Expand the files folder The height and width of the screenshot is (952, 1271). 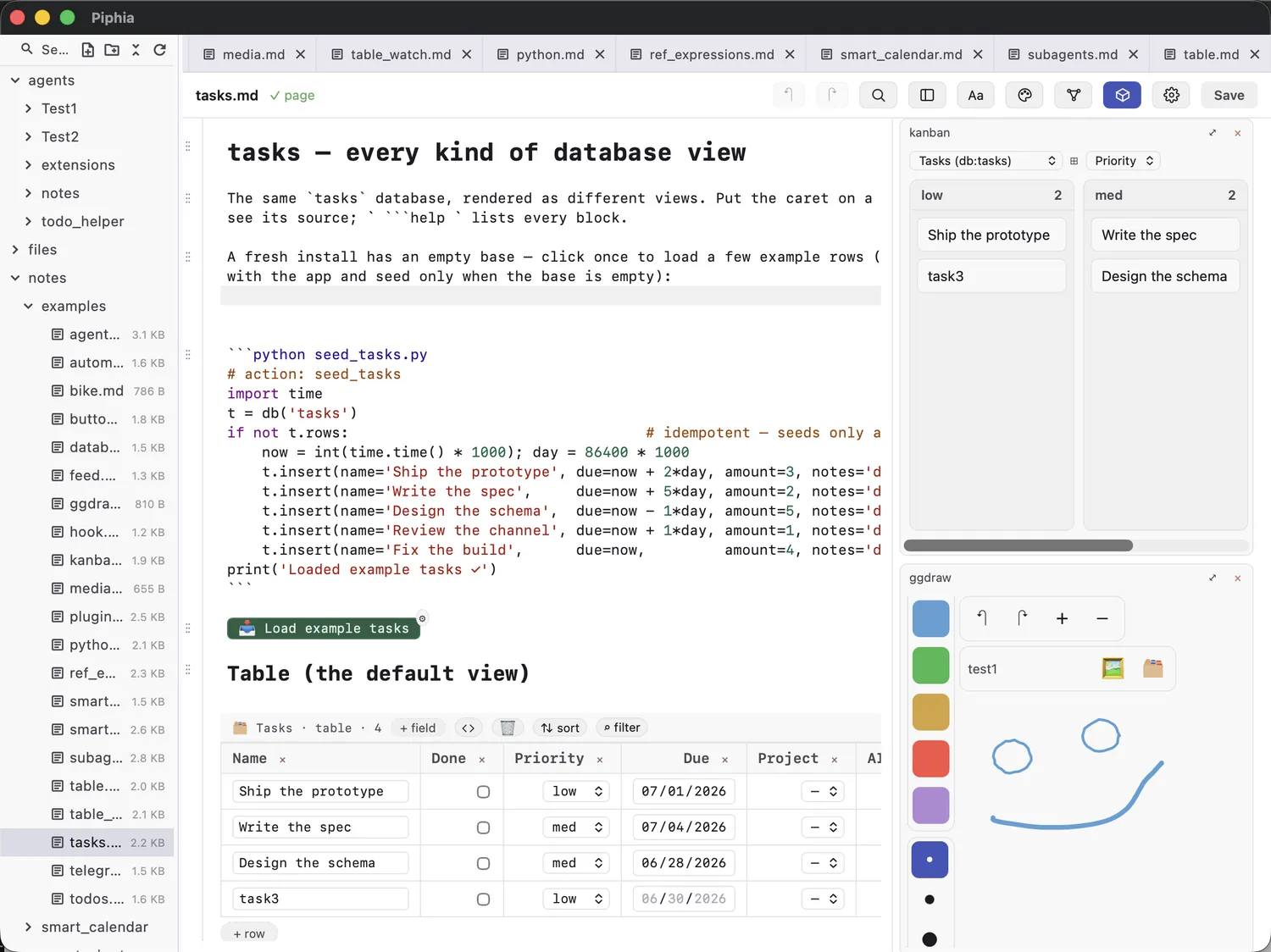pyautogui.click(x=15, y=250)
